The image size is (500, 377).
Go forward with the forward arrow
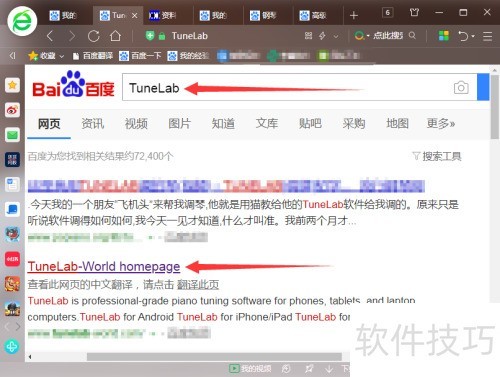pyautogui.click(x=71, y=36)
